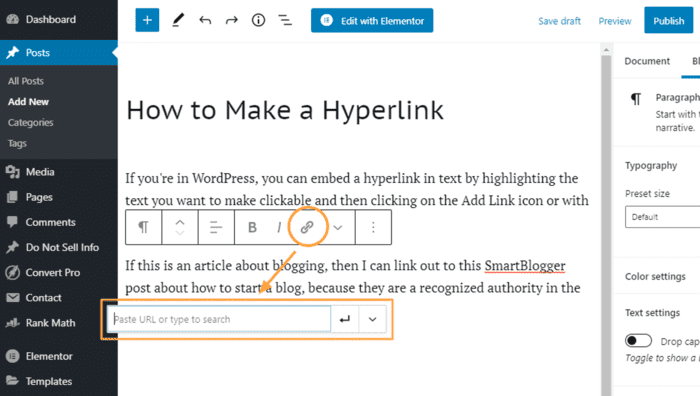Open block navigation list icon

tap(285, 20)
